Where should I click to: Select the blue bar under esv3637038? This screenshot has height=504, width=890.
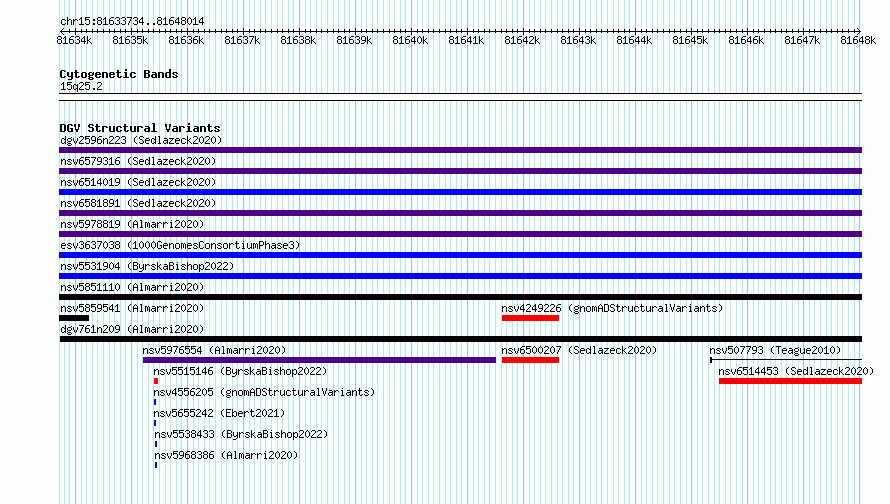460,255
